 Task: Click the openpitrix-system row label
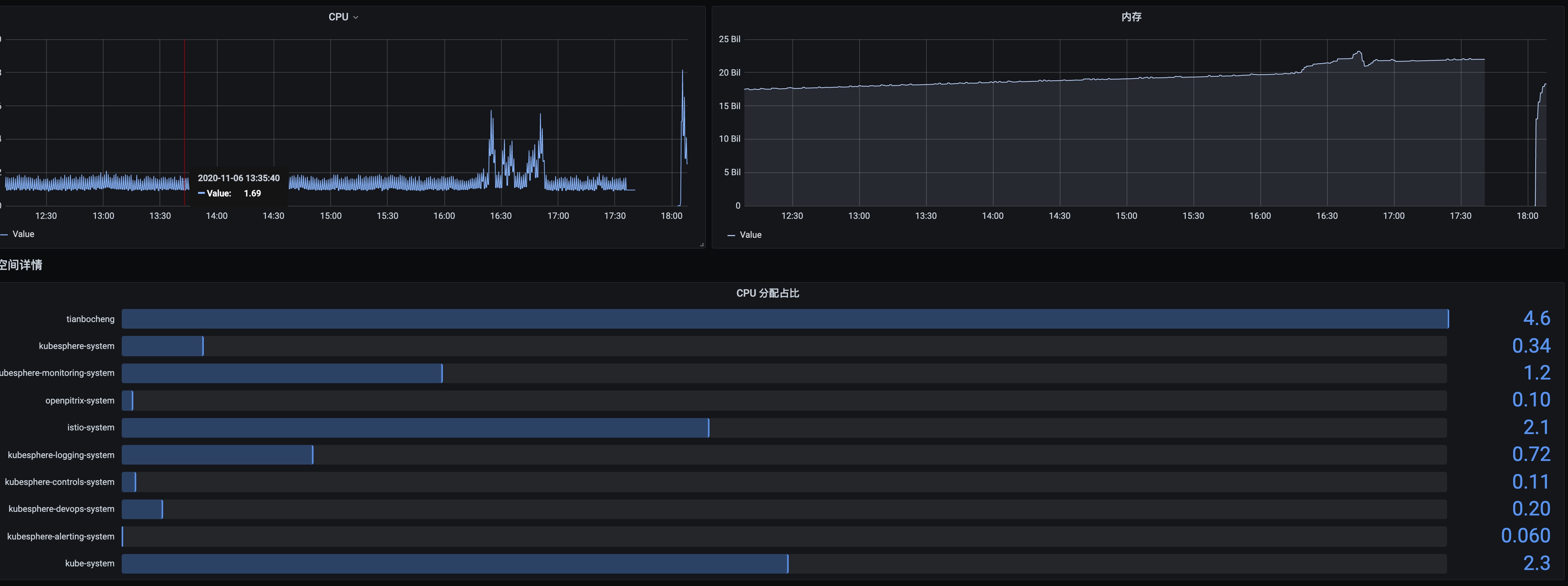pos(80,400)
